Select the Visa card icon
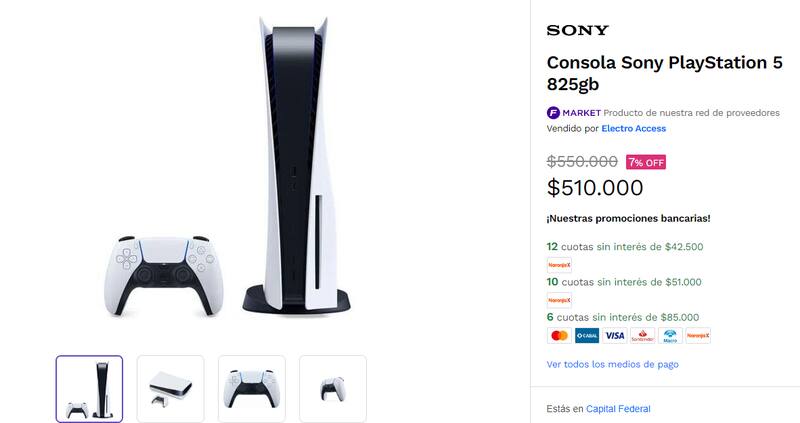This screenshot has width=800, height=423. point(614,336)
